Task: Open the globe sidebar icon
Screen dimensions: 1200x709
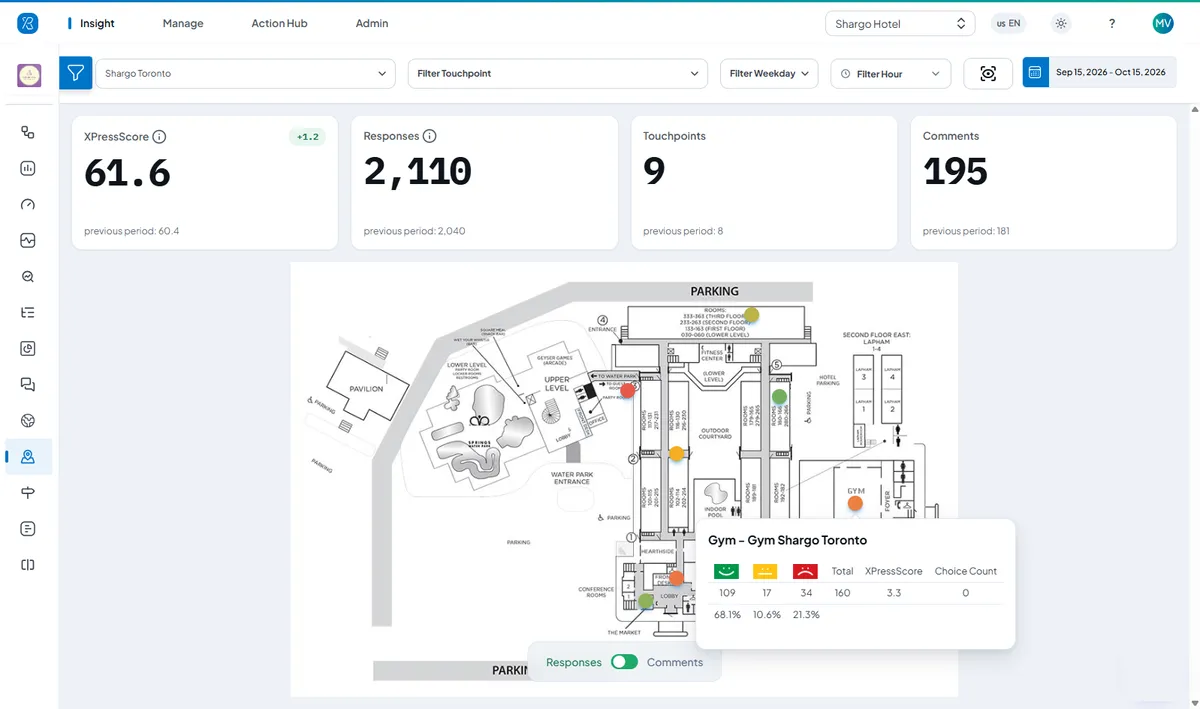Action: tap(28, 420)
